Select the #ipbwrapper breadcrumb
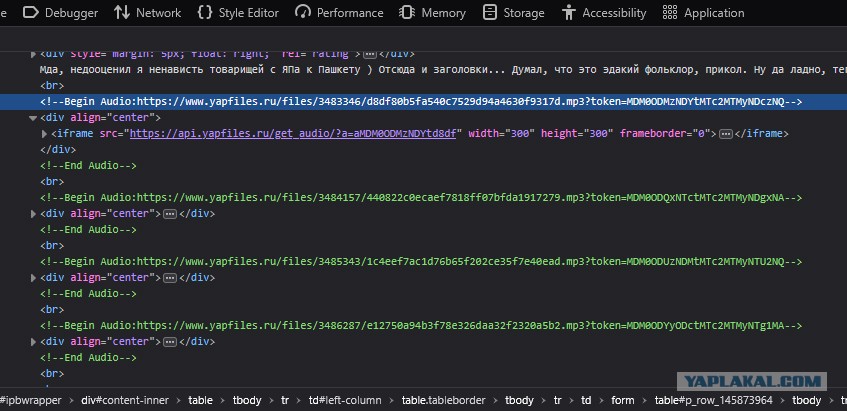This screenshot has height=411, width=847. pyautogui.click(x=31, y=400)
